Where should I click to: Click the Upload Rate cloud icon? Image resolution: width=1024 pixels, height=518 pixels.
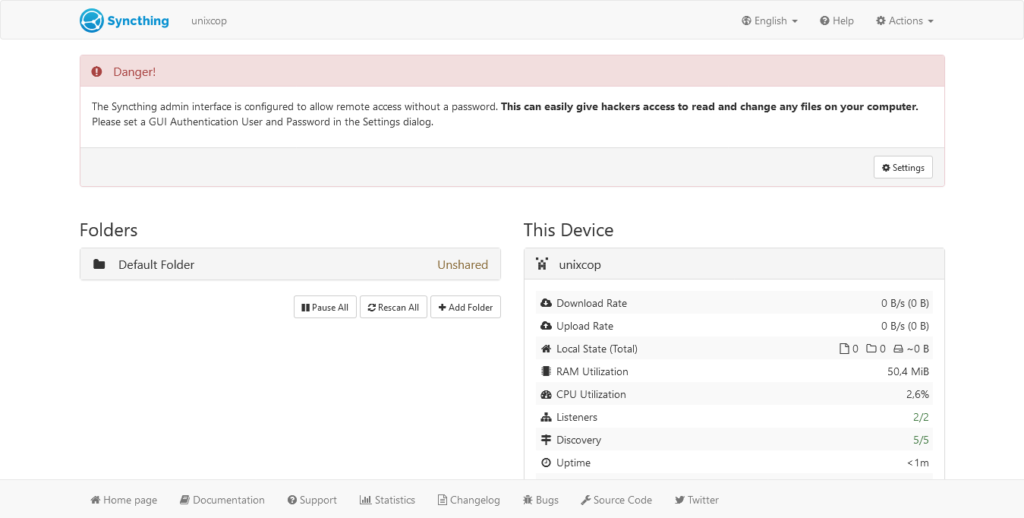546,326
